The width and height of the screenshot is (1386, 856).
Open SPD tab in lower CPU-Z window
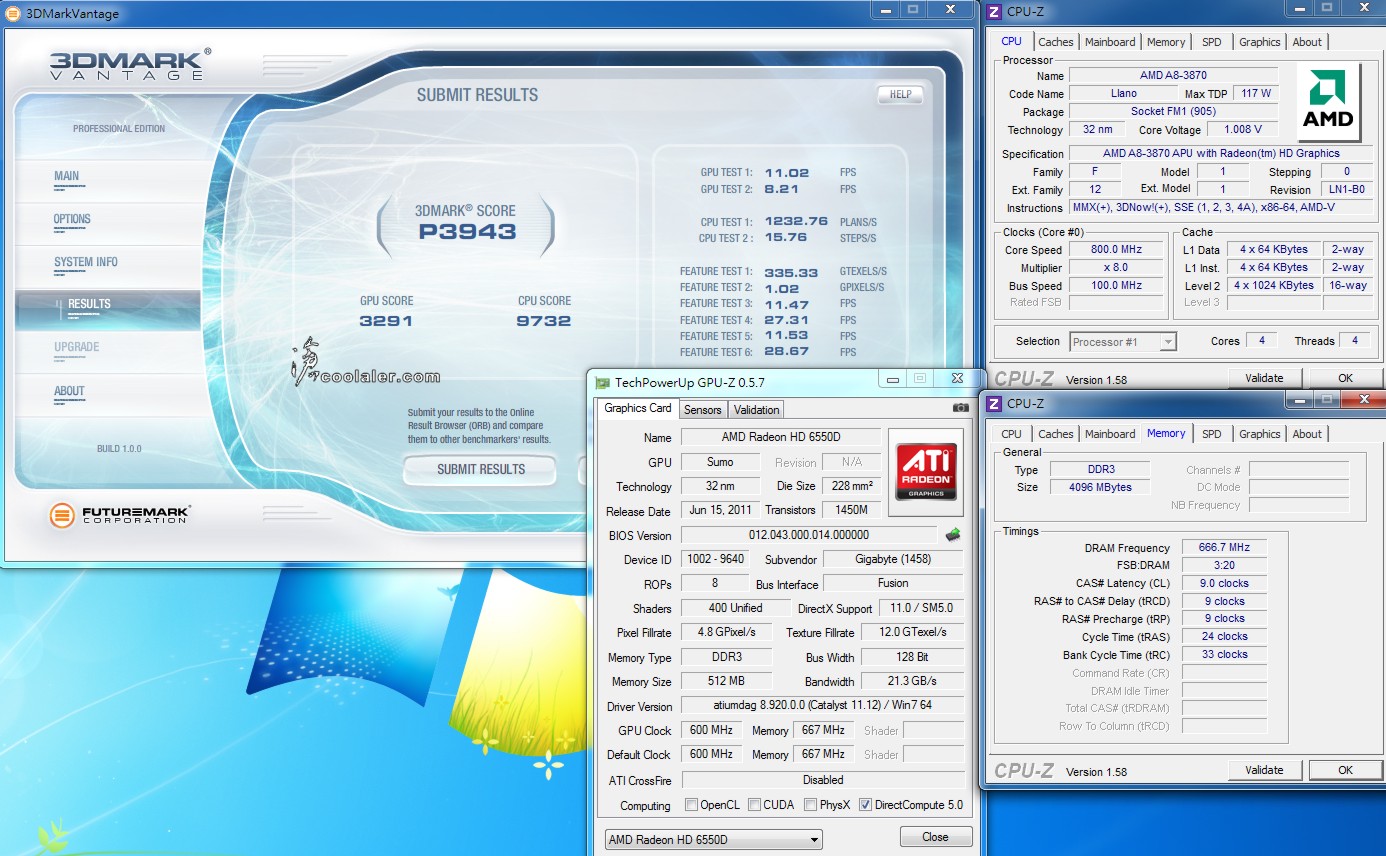(x=1212, y=434)
